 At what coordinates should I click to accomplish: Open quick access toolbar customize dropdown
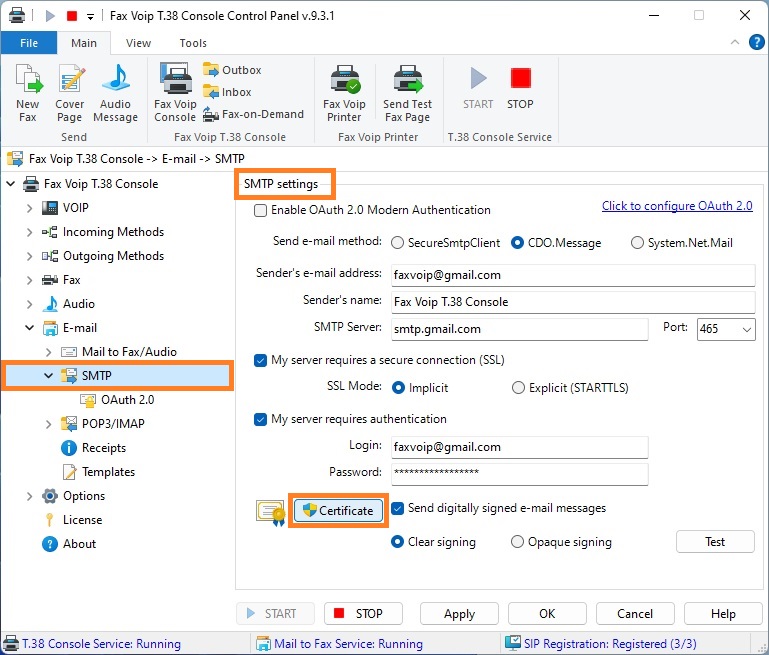[x=90, y=17]
